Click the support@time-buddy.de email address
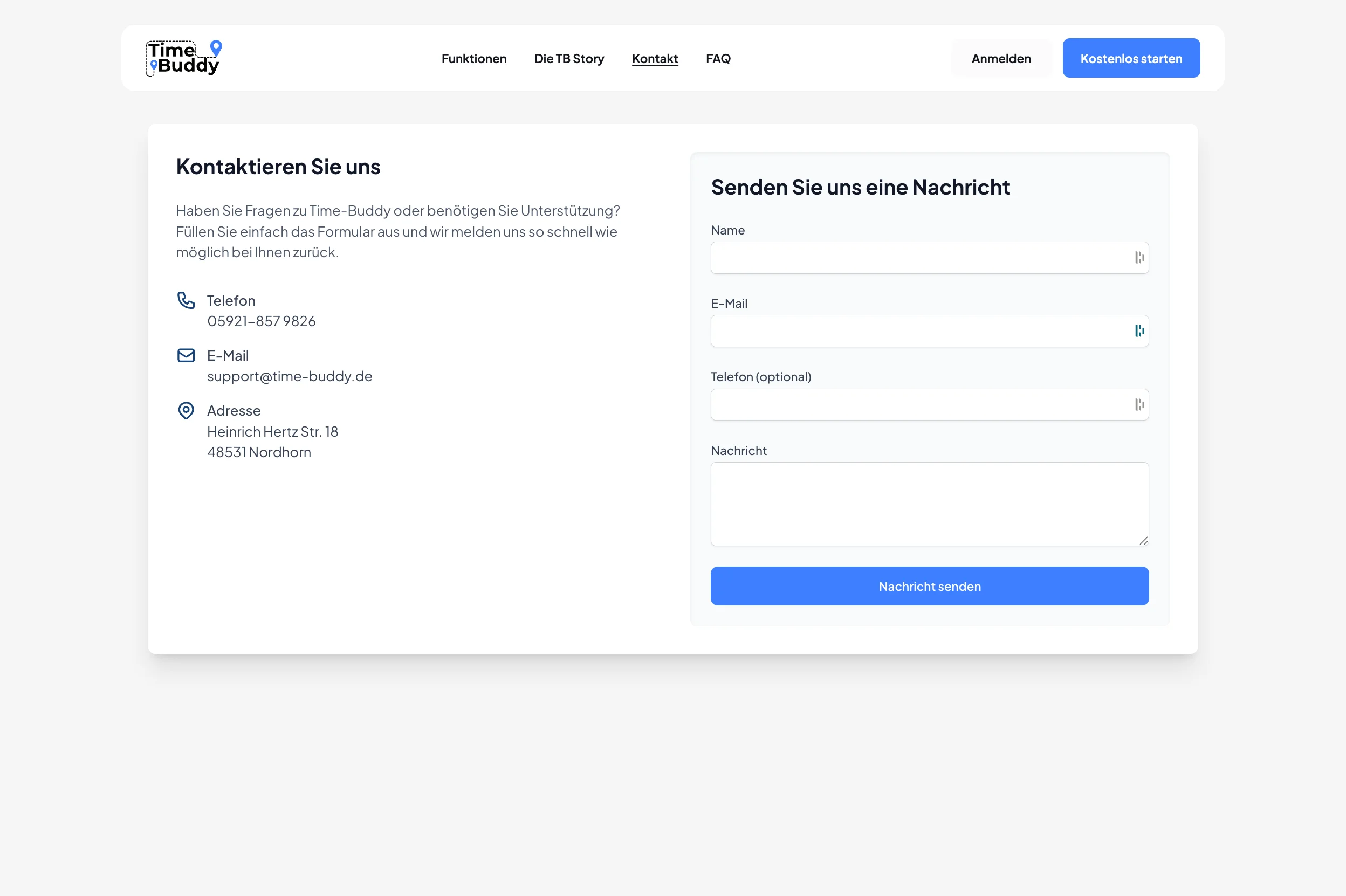This screenshot has height=896, width=1346. tap(289, 376)
